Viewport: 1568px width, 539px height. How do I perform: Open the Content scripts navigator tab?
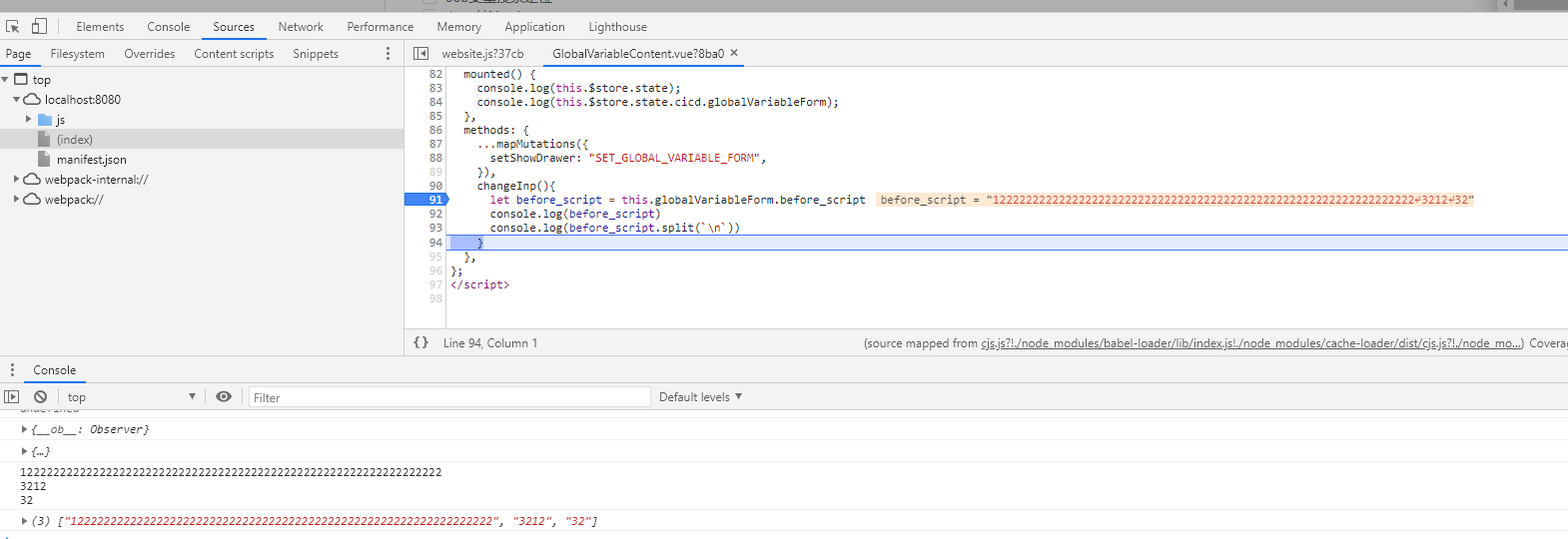coord(234,54)
